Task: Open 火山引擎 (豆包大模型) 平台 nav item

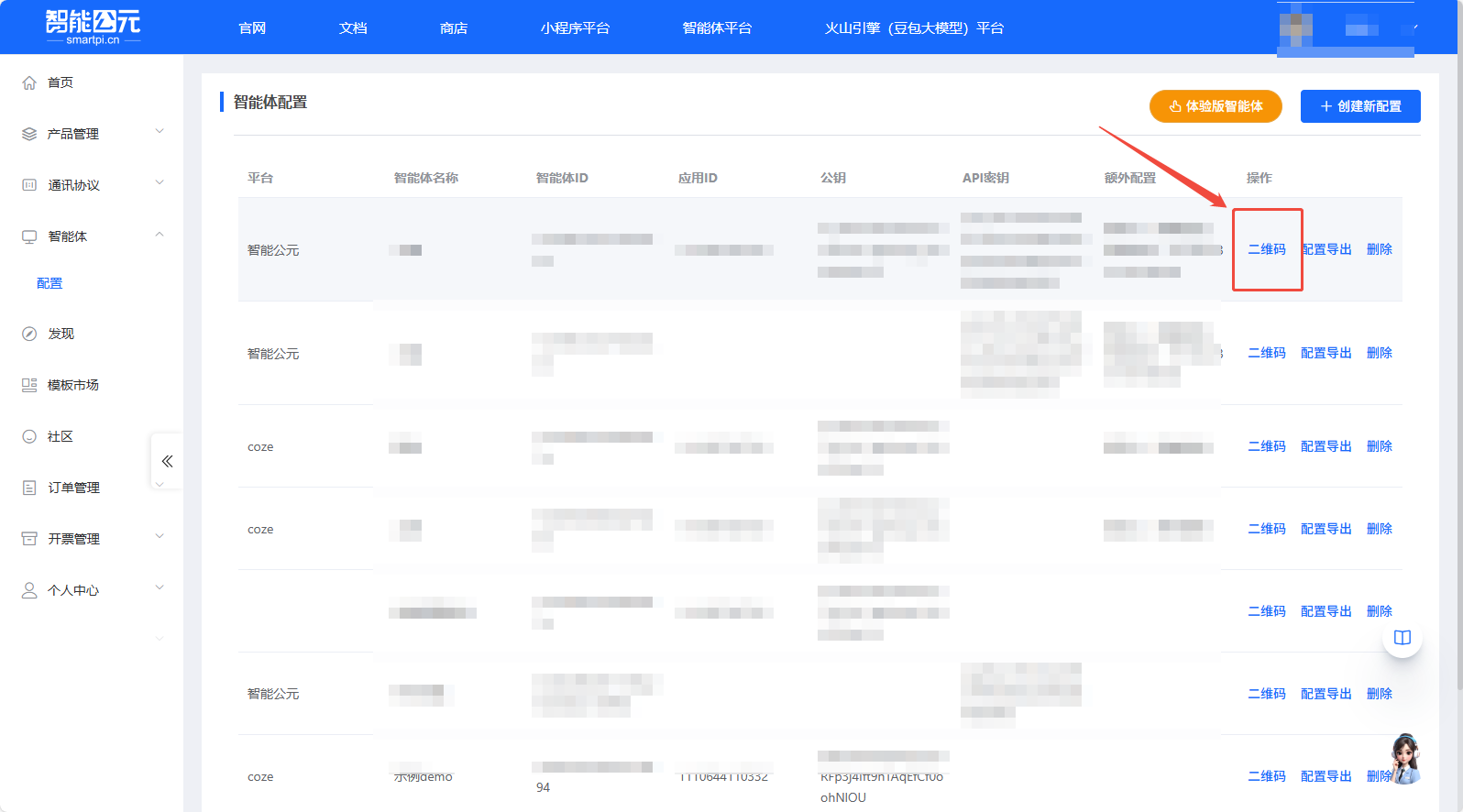Action: (913, 28)
